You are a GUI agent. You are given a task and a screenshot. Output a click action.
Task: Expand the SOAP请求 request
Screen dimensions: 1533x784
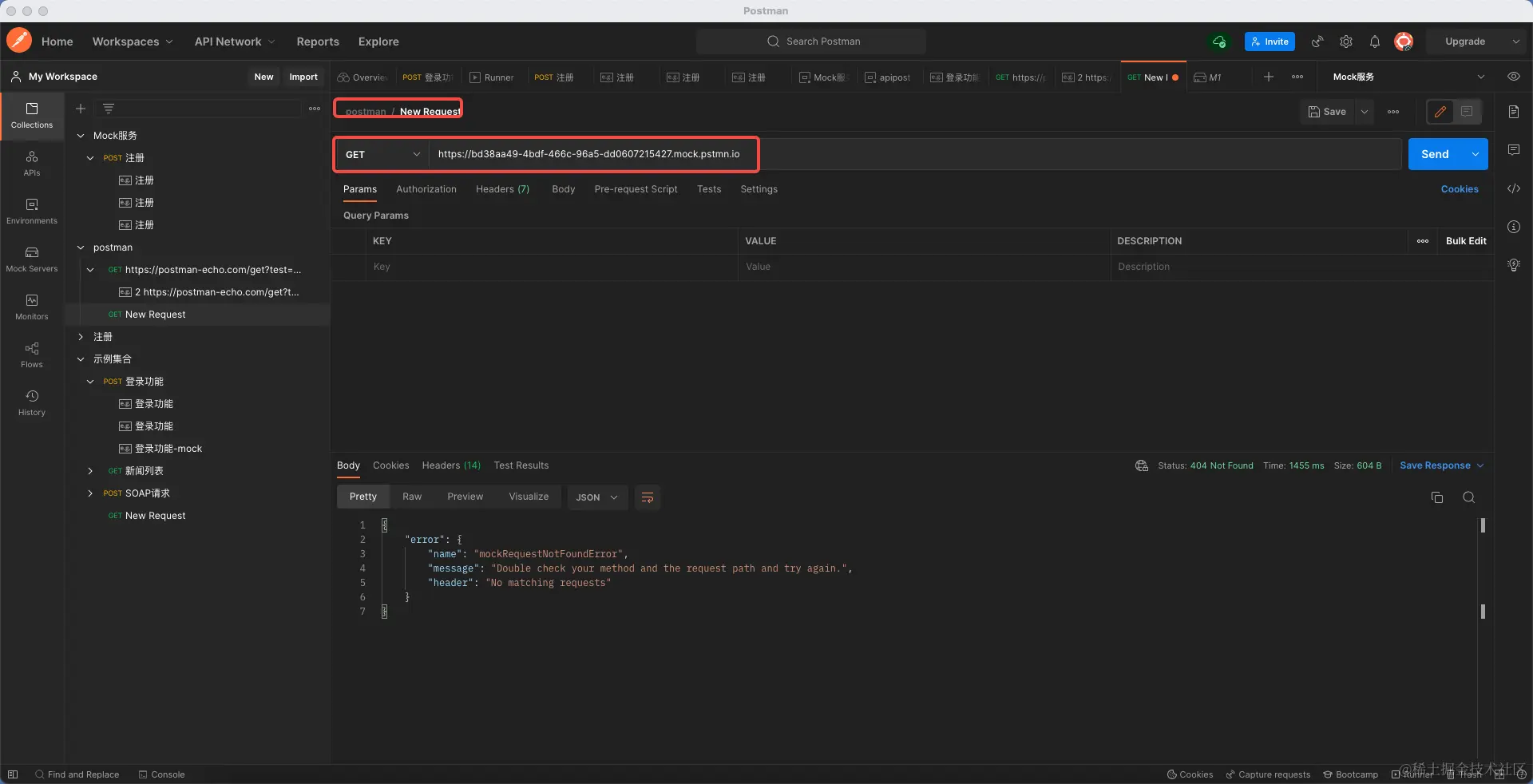(x=90, y=493)
